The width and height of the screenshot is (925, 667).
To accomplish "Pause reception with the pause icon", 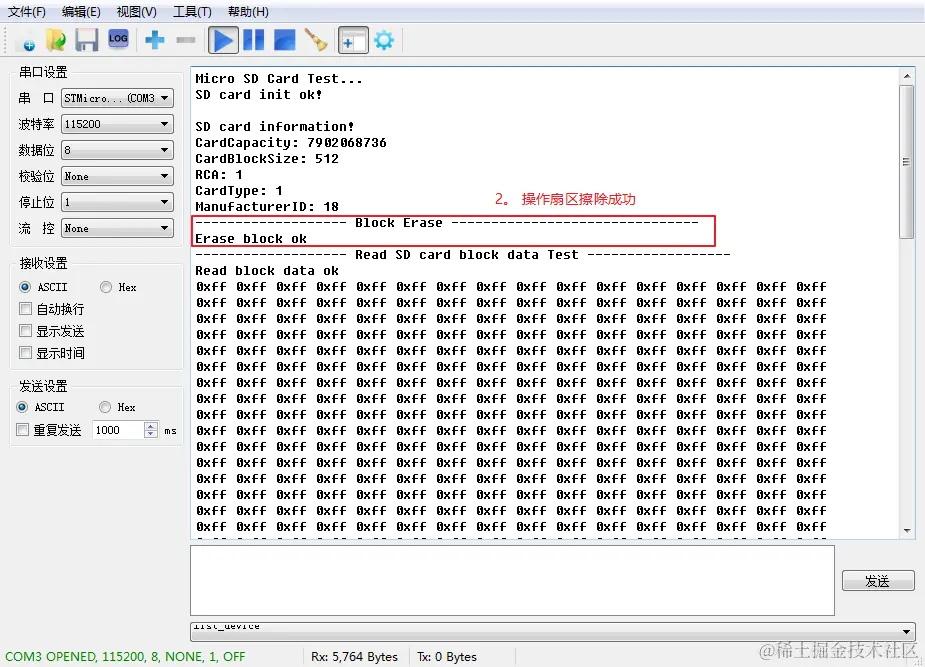I will [x=254, y=40].
